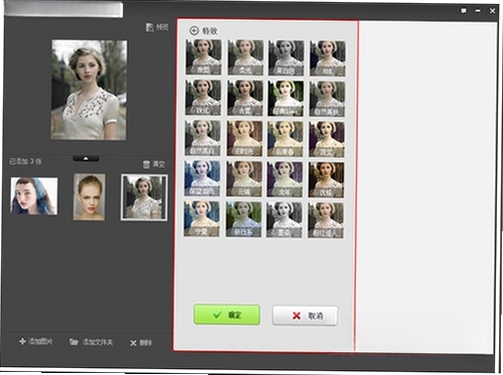Apply the high-contrast 经典lomo effect thumbnail
The width and height of the screenshot is (503, 375).
[285, 98]
